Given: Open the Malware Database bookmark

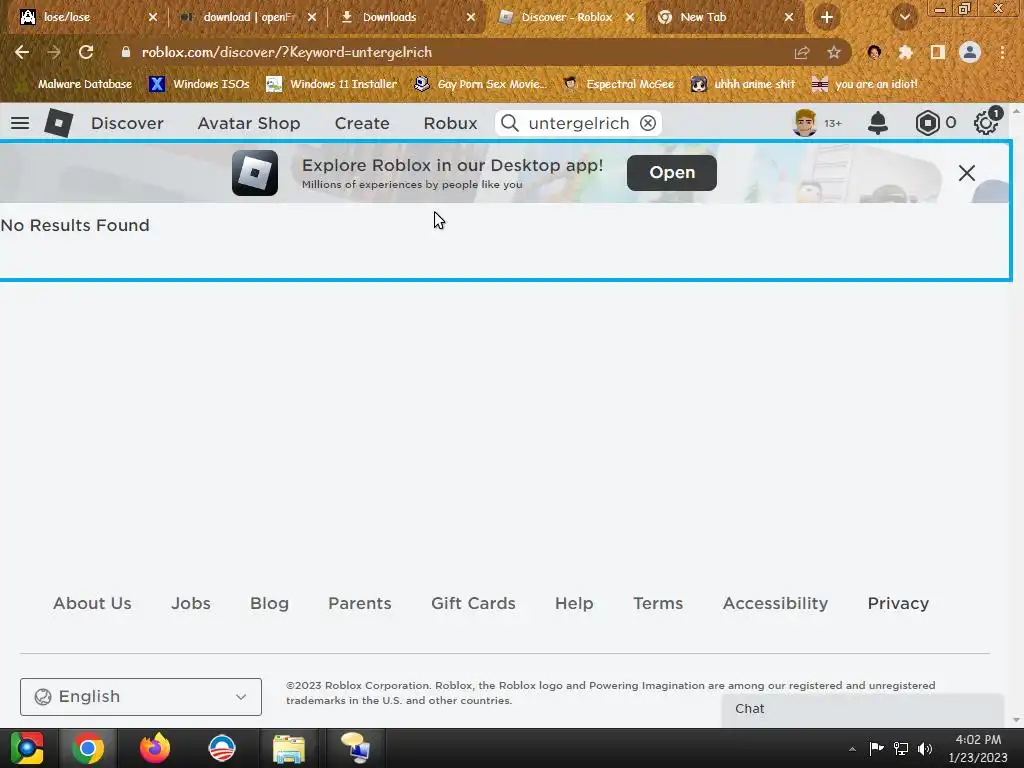Looking at the screenshot, I should tap(76, 84).
